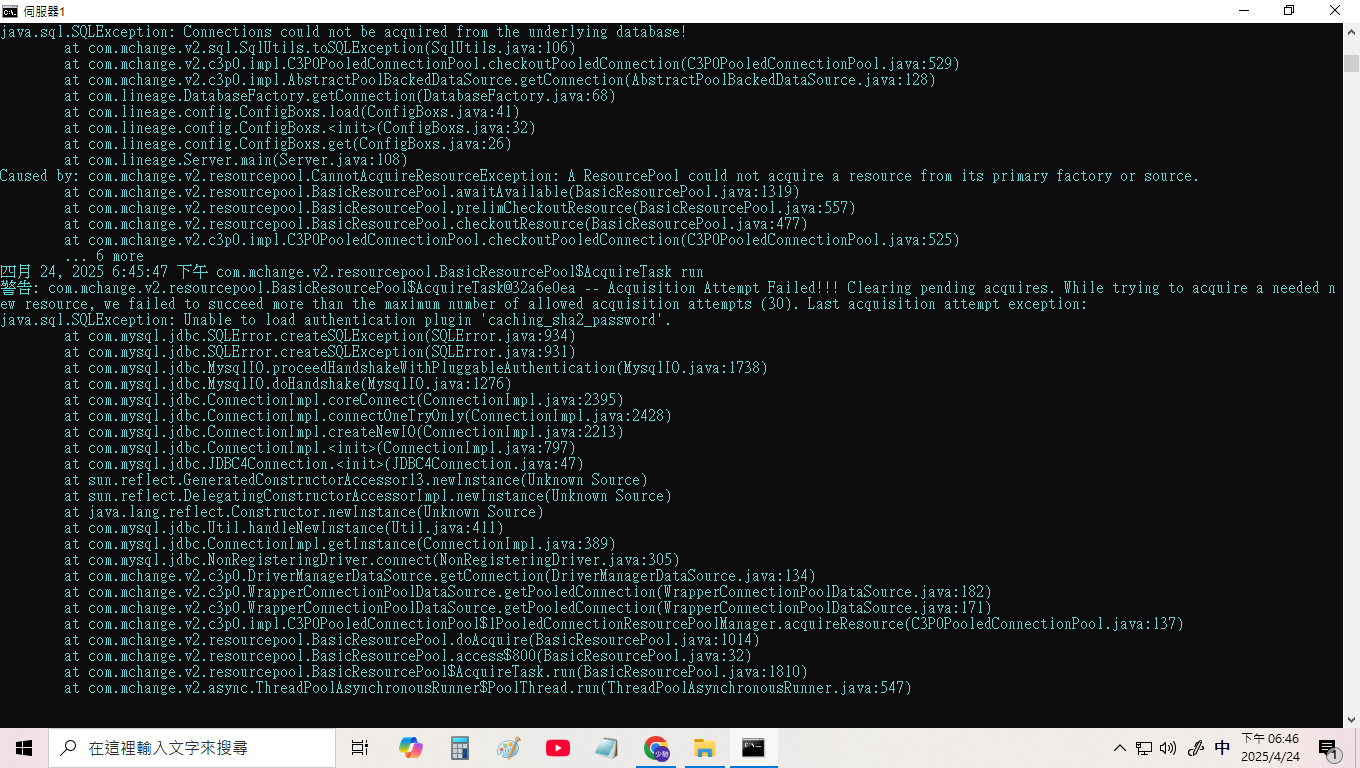Open the console window system menu icon

[x=9, y=10]
